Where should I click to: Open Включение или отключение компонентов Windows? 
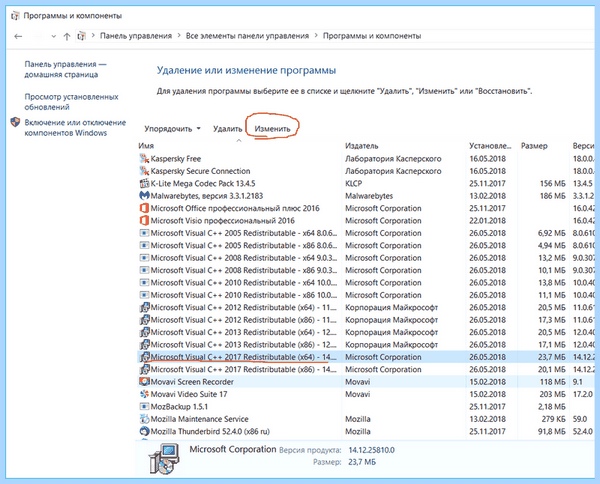[x=75, y=127]
